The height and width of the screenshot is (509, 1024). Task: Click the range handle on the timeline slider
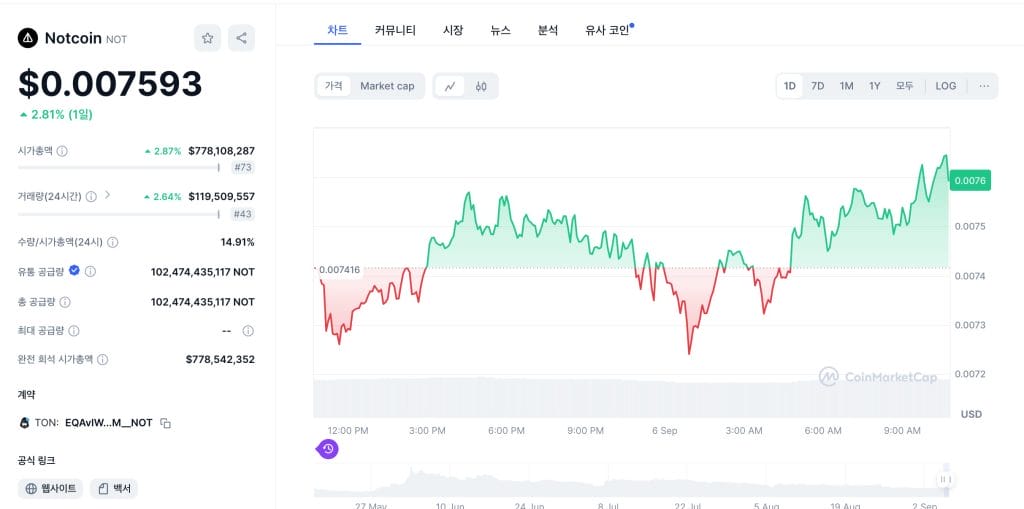(x=944, y=480)
